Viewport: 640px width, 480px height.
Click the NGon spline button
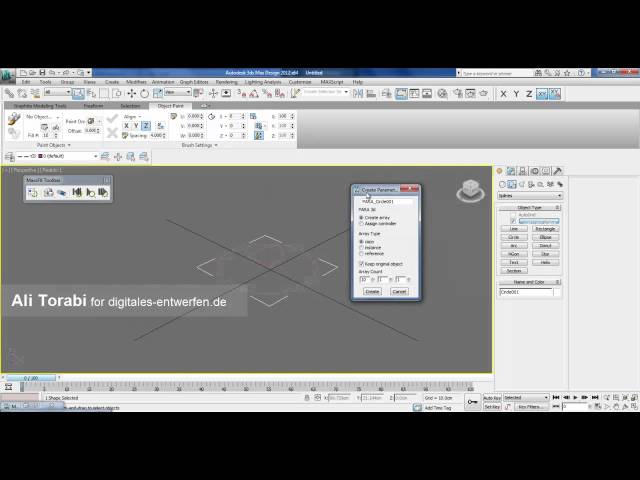coord(514,254)
